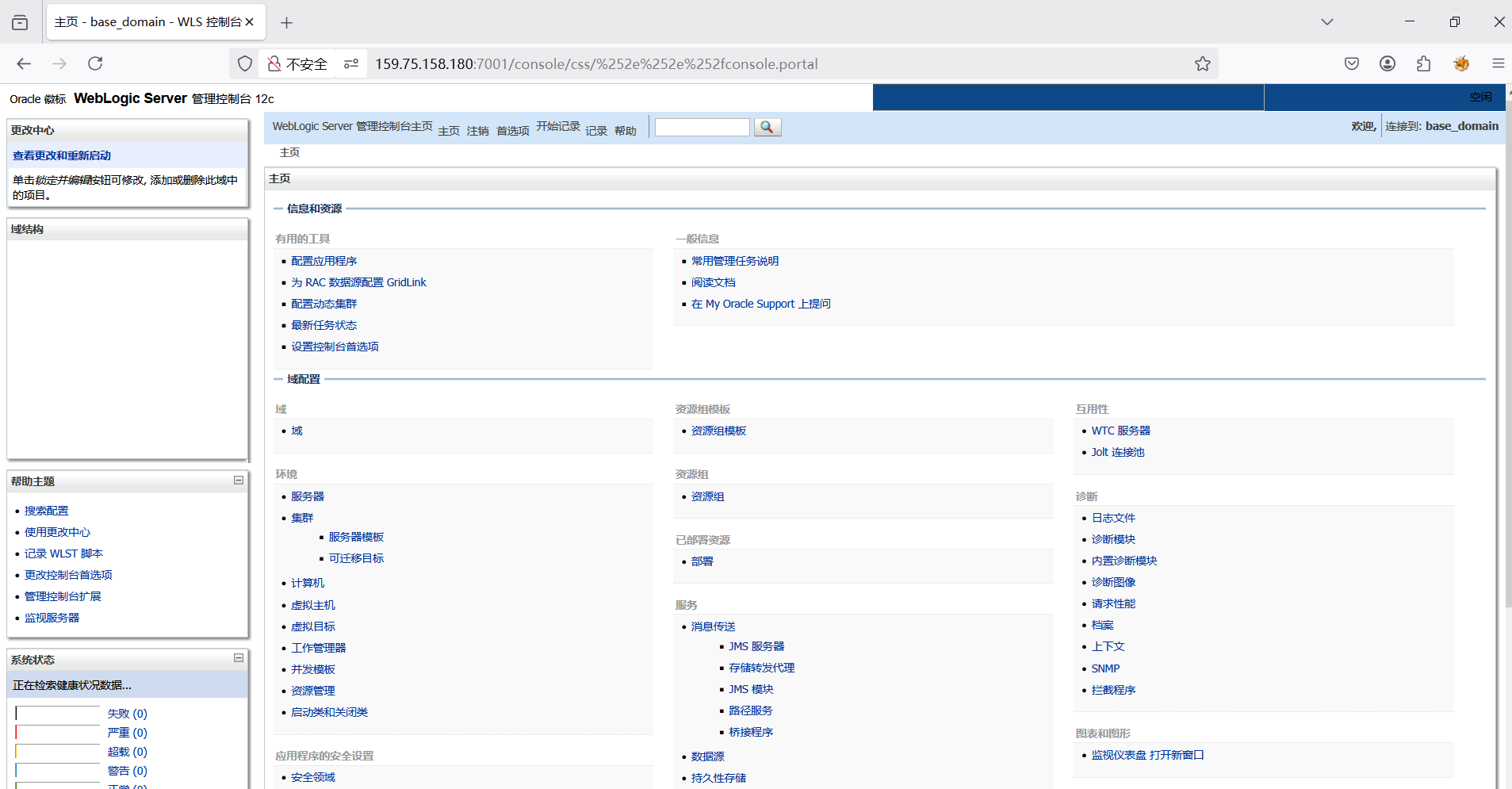Image resolution: width=1512 pixels, height=789 pixels.
Task: Open 数据源 link
Action: coord(708,756)
